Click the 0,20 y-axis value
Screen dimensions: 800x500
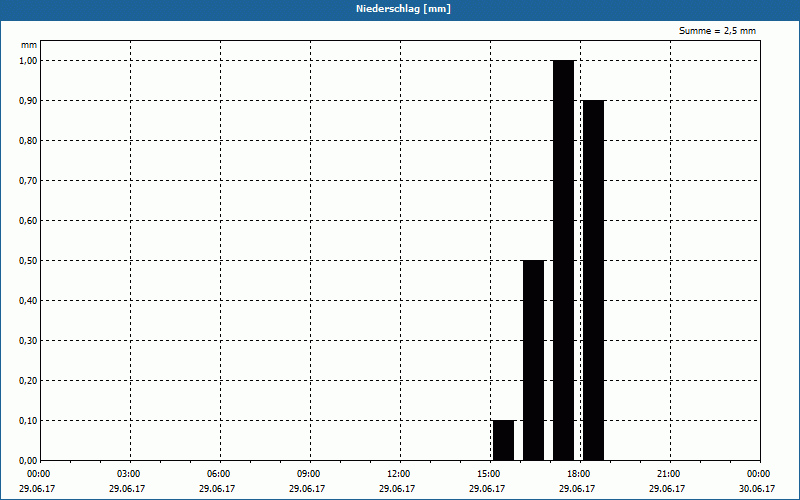(x=28, y=381)
